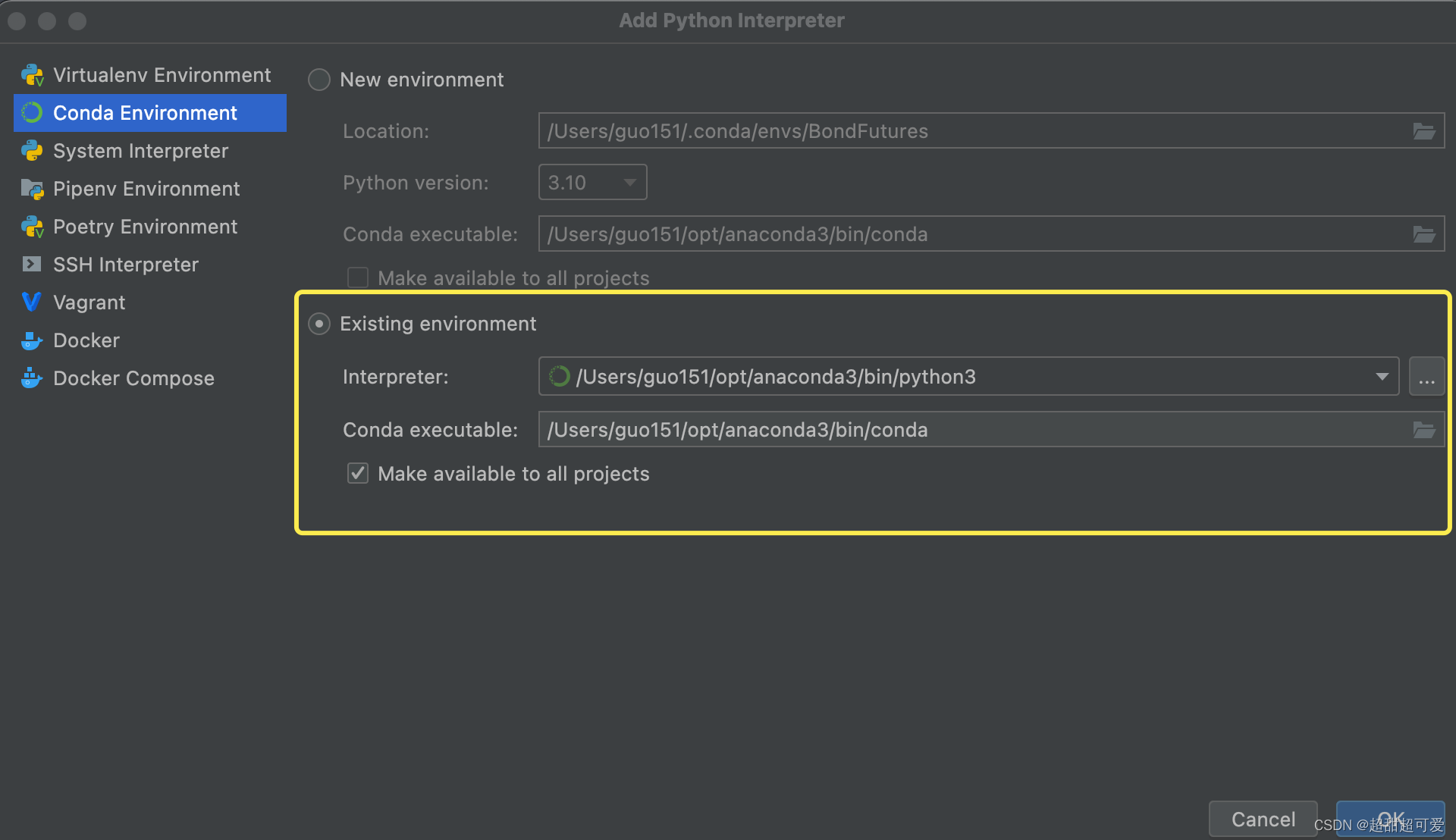The height and width of the screenshot is (840, 1456).
Task: Select System Interpreter from sidebar
Action: (140, 151)
